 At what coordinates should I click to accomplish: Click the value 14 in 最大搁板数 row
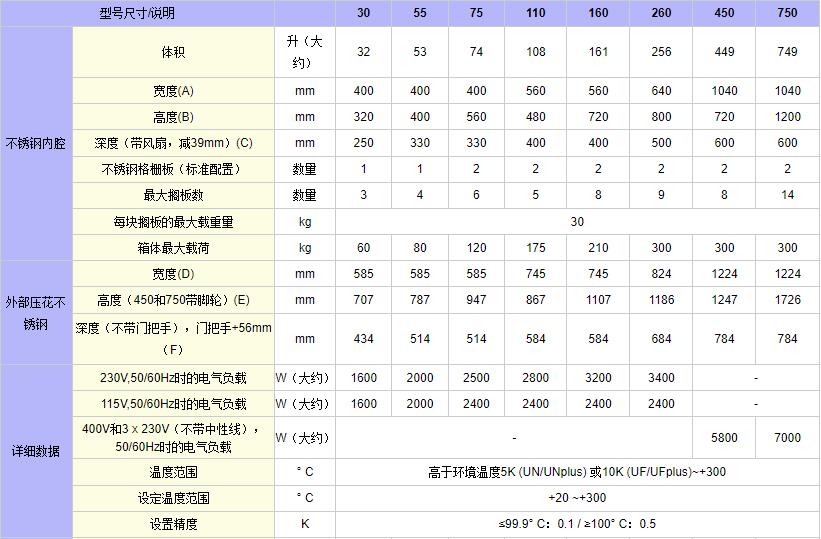[787, 195]
